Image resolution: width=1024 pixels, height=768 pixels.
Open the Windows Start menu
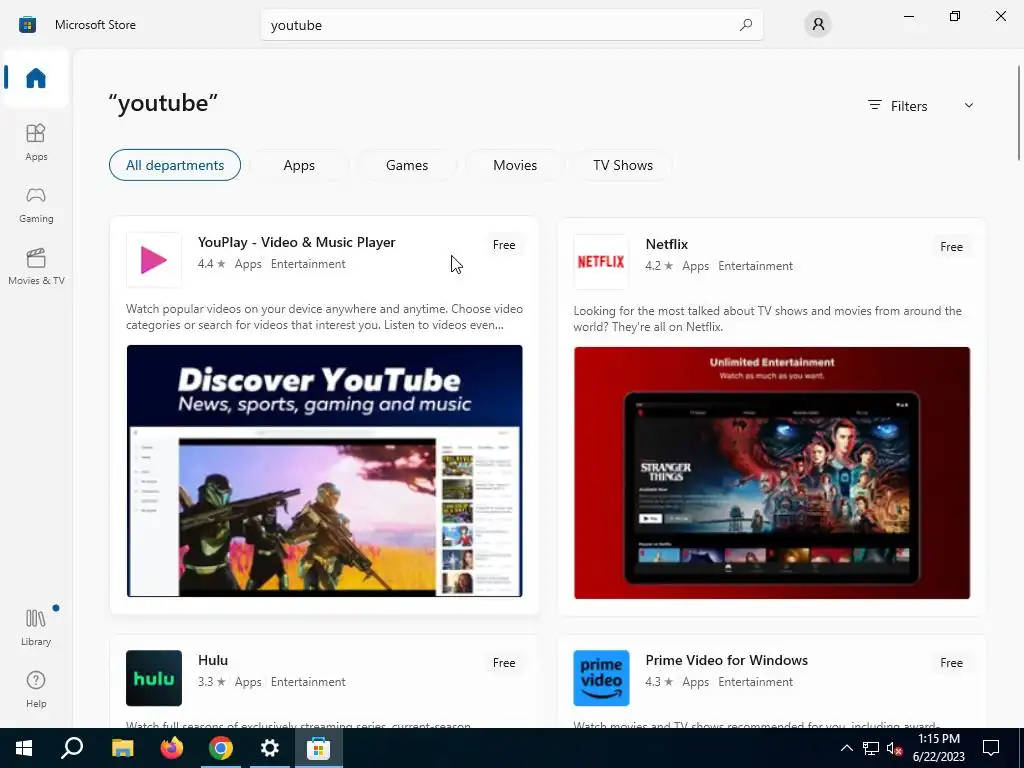click(x=24, y=748)
